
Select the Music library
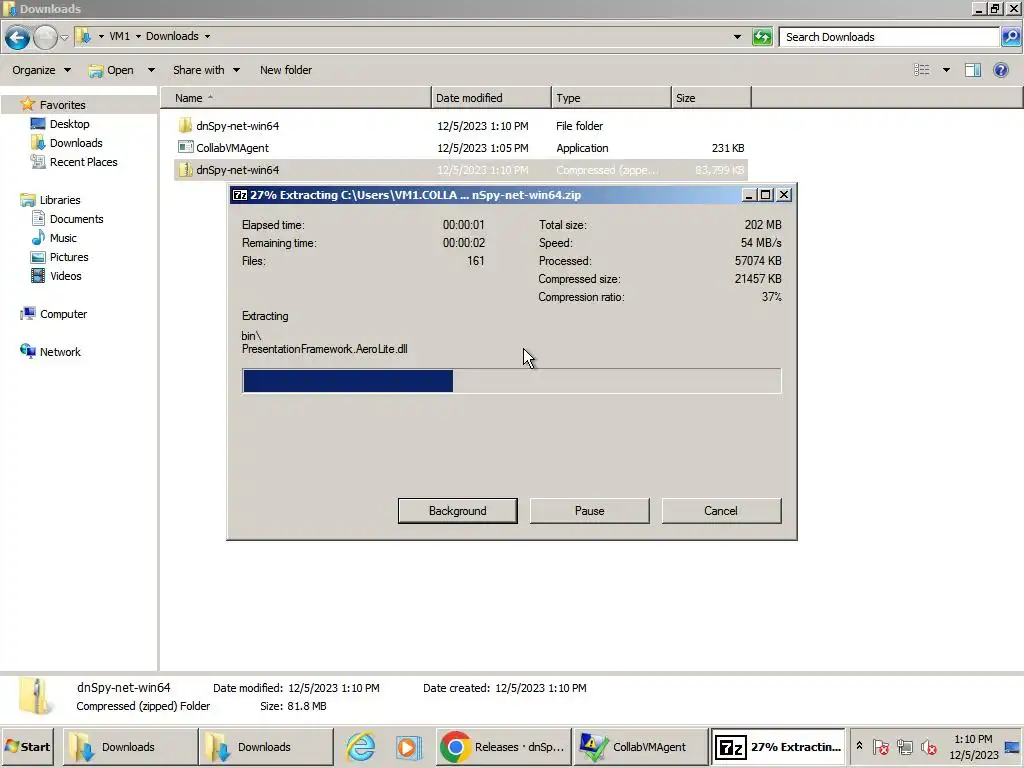pyautogui.click(x=63, y=238)
